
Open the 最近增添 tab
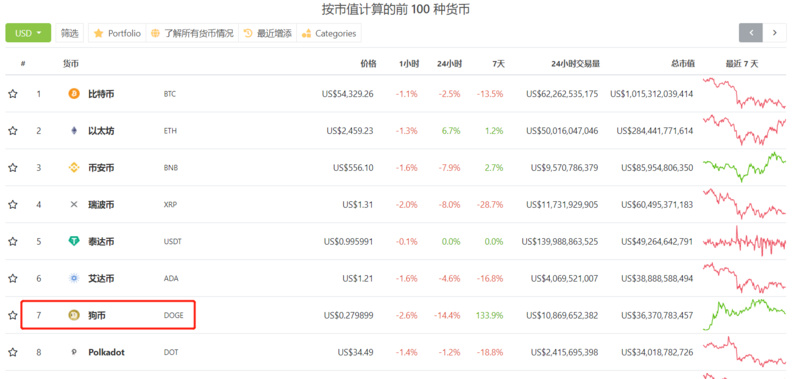267,33
